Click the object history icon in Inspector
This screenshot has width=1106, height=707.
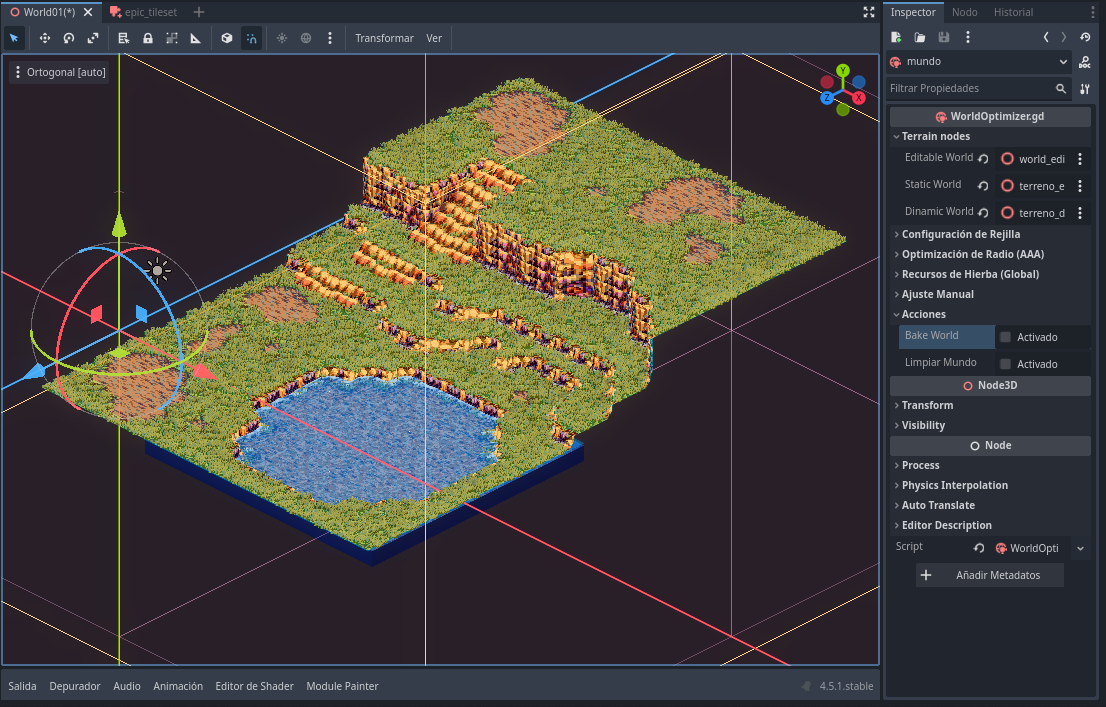pos(1086,37)
